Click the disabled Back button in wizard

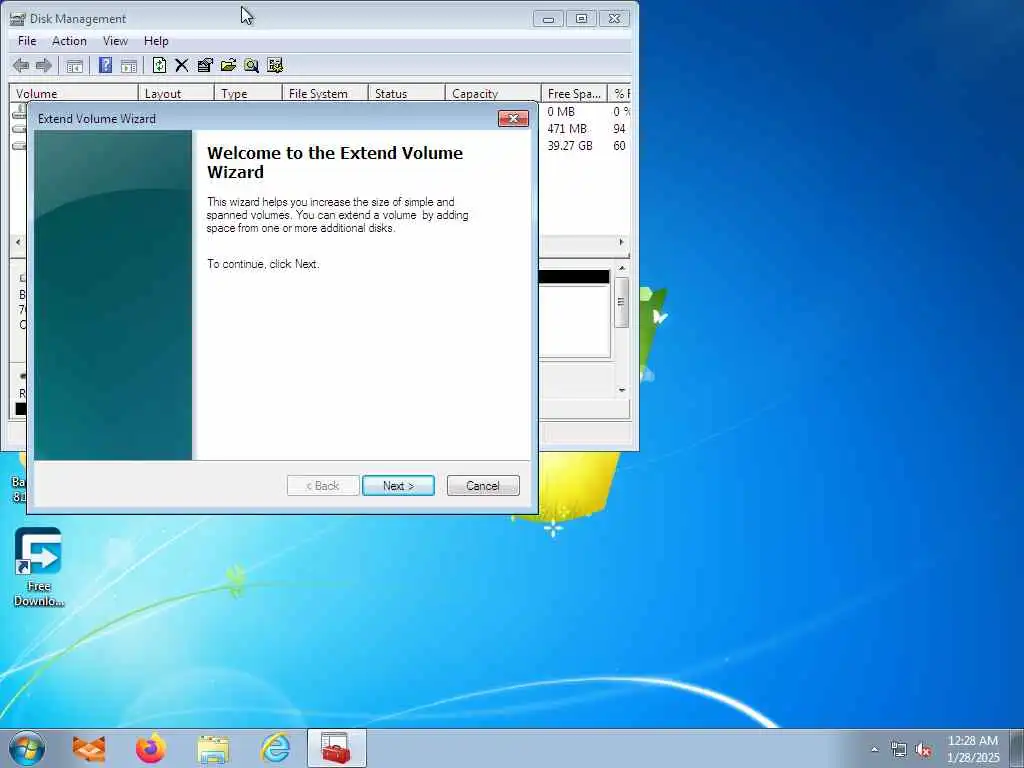click(323, 486)
